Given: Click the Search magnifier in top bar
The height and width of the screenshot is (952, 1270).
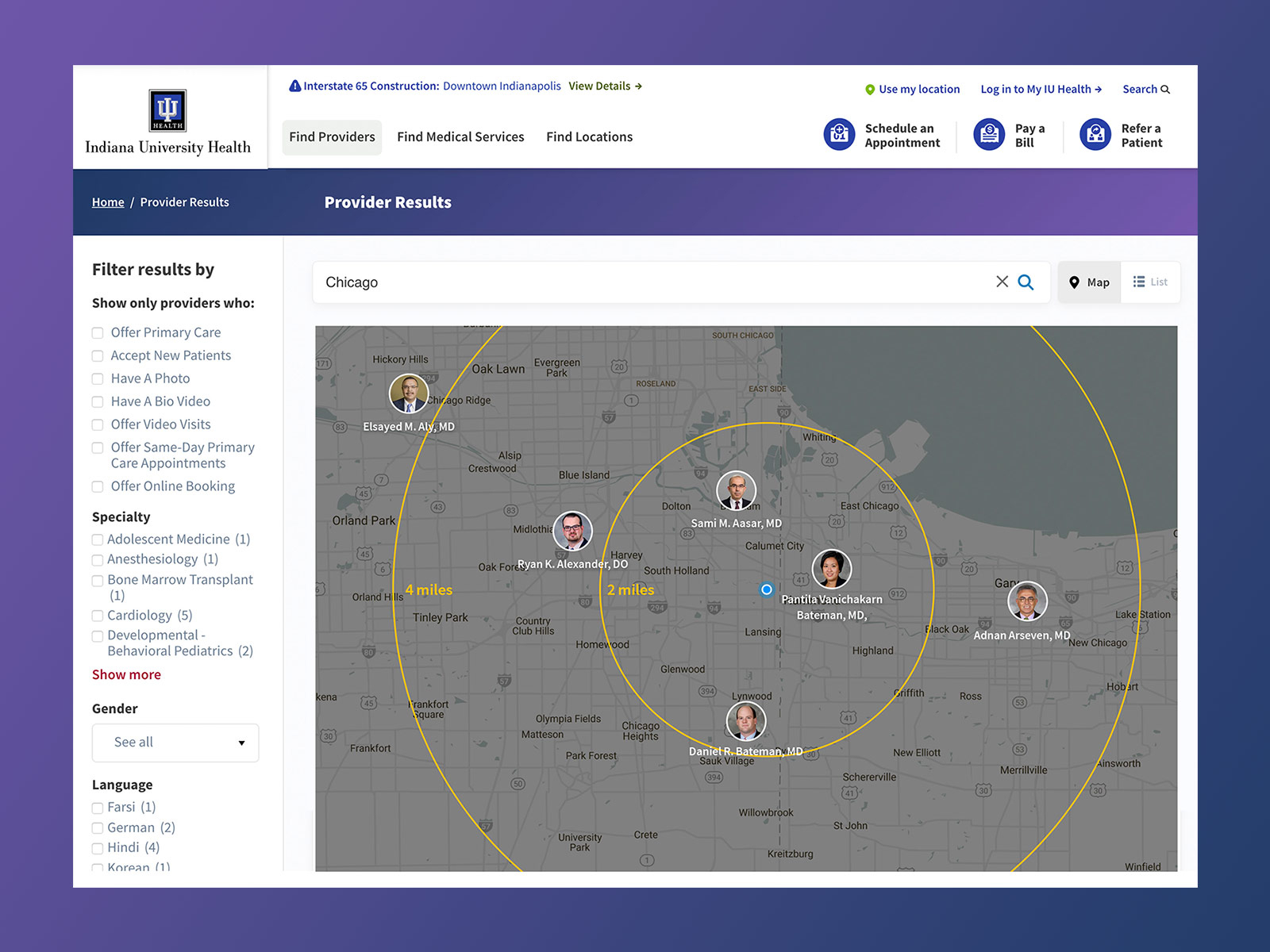Looking at the screenshot, I should point(1165,90).
